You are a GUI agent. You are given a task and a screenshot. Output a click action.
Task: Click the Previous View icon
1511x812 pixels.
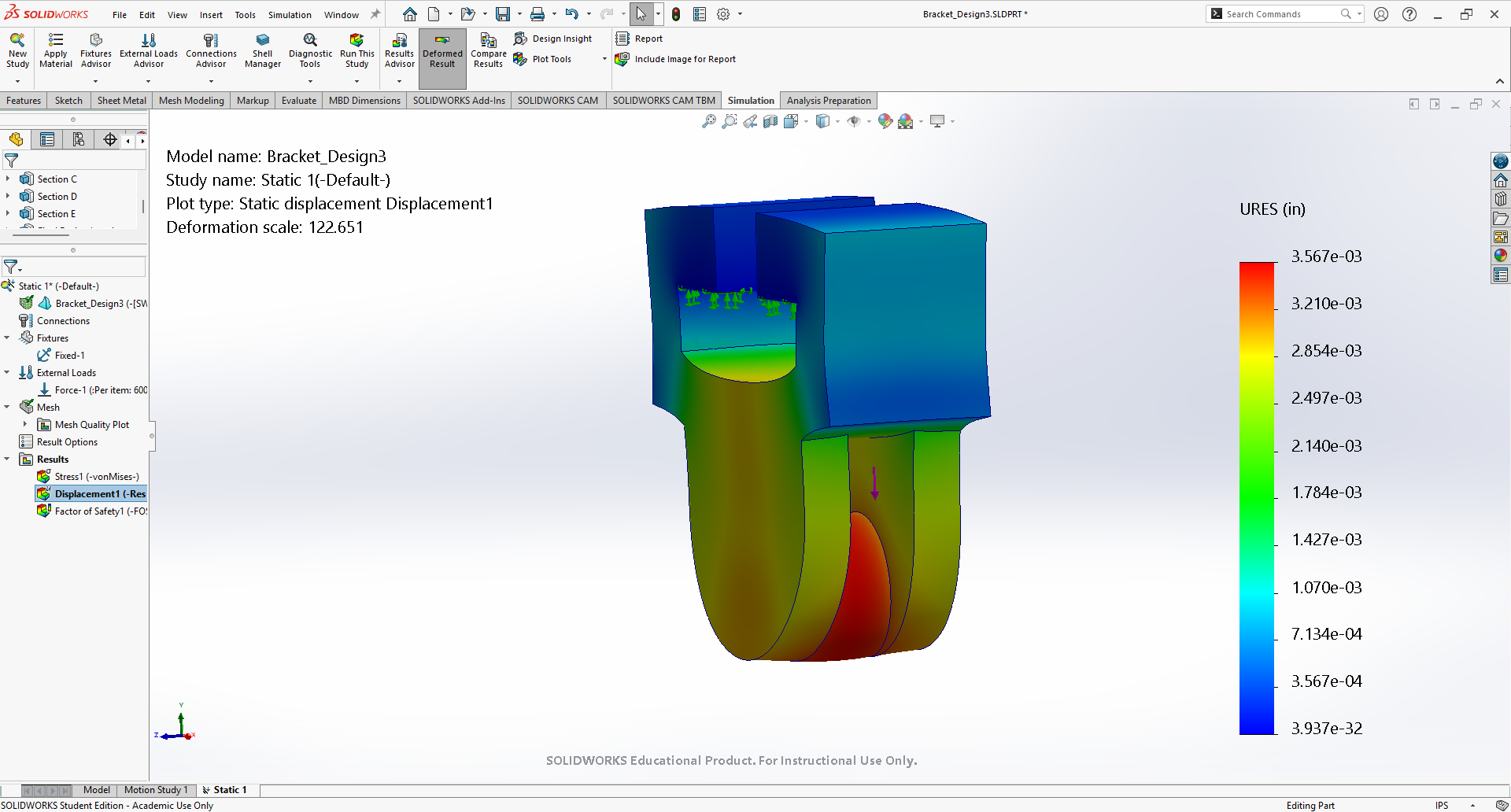(x=750, y=121)
